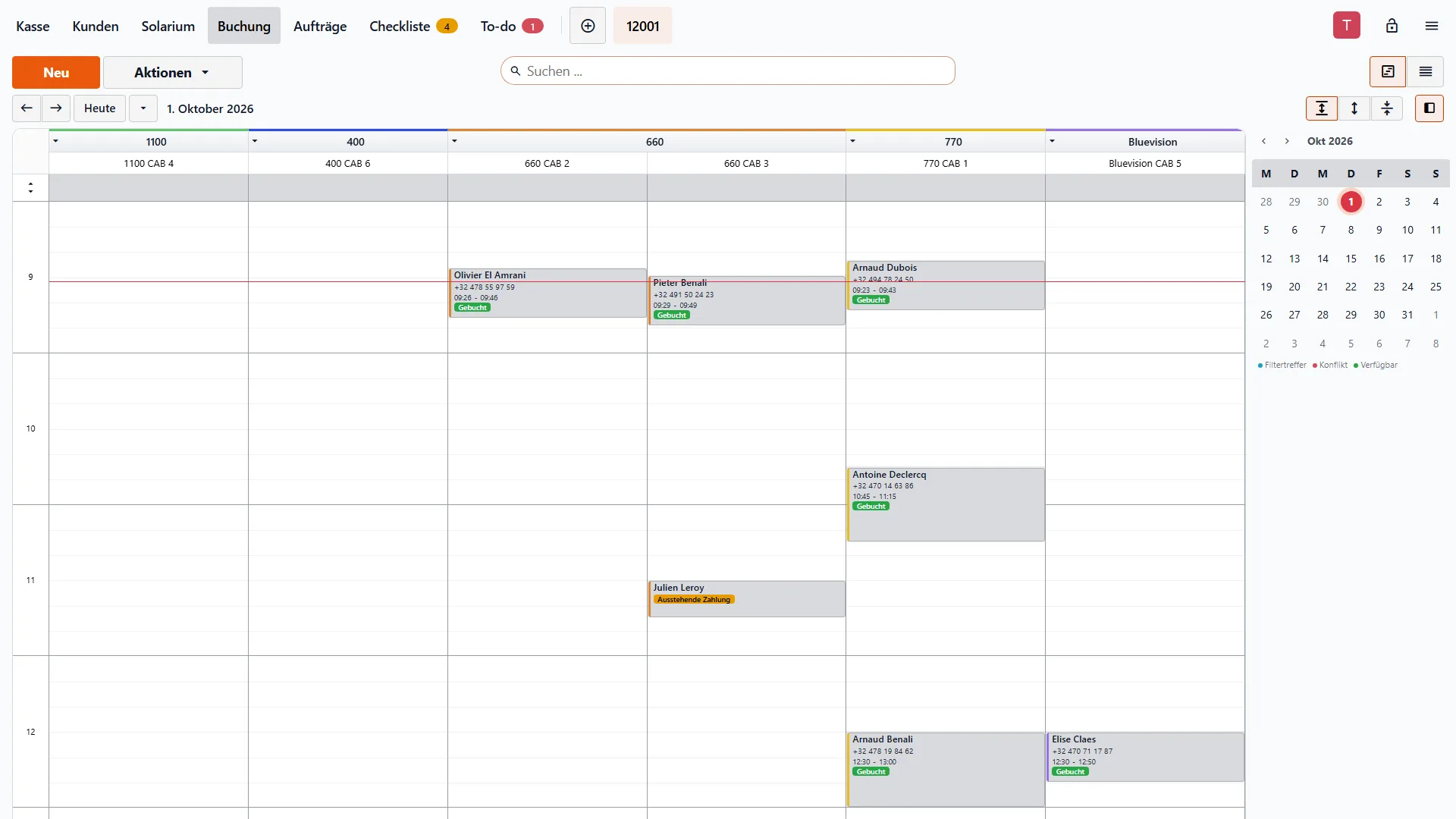Expand the 400 group column arrow

[255, 141]
